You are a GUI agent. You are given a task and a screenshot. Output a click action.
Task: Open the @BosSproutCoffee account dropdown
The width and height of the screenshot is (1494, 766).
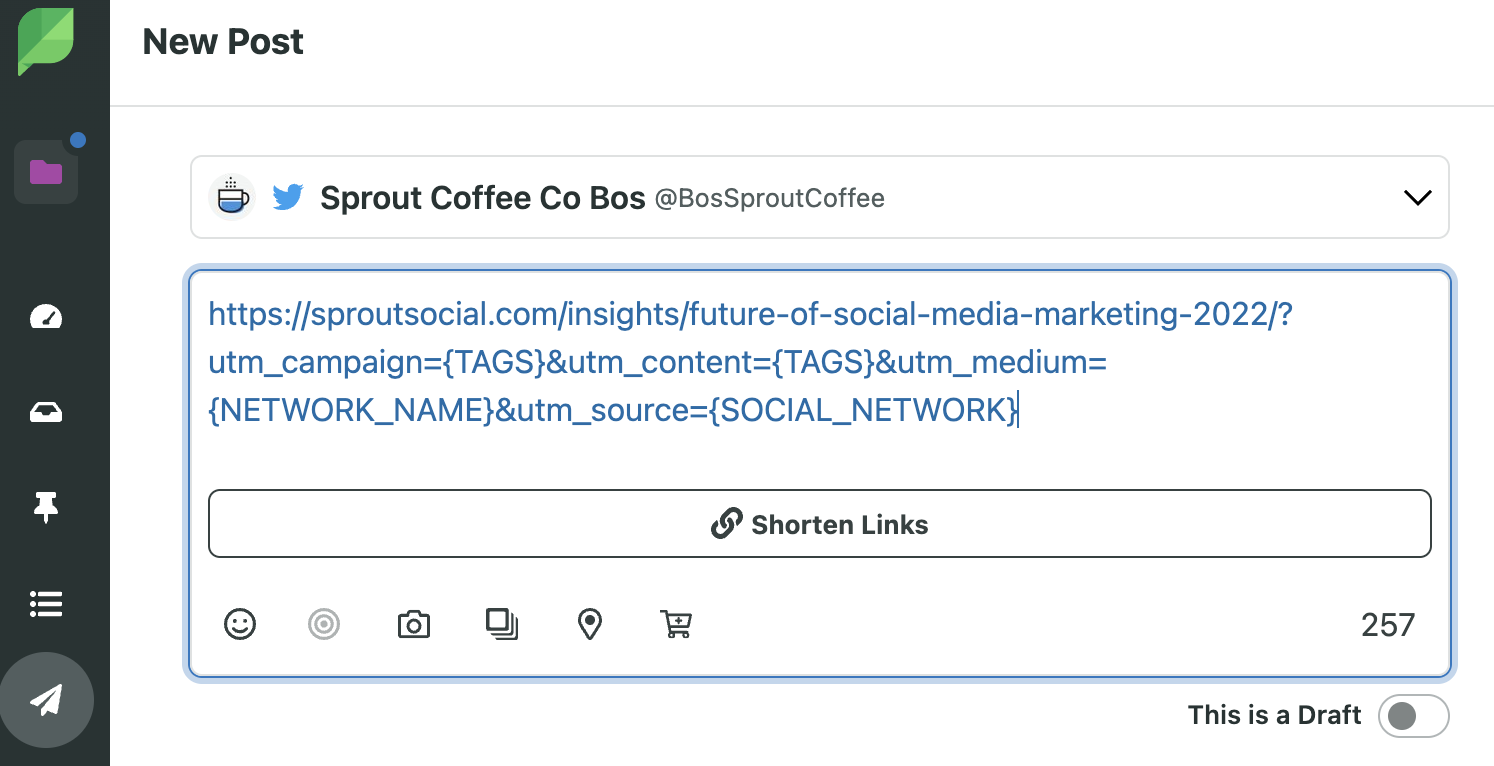click(x=769, y=198)
